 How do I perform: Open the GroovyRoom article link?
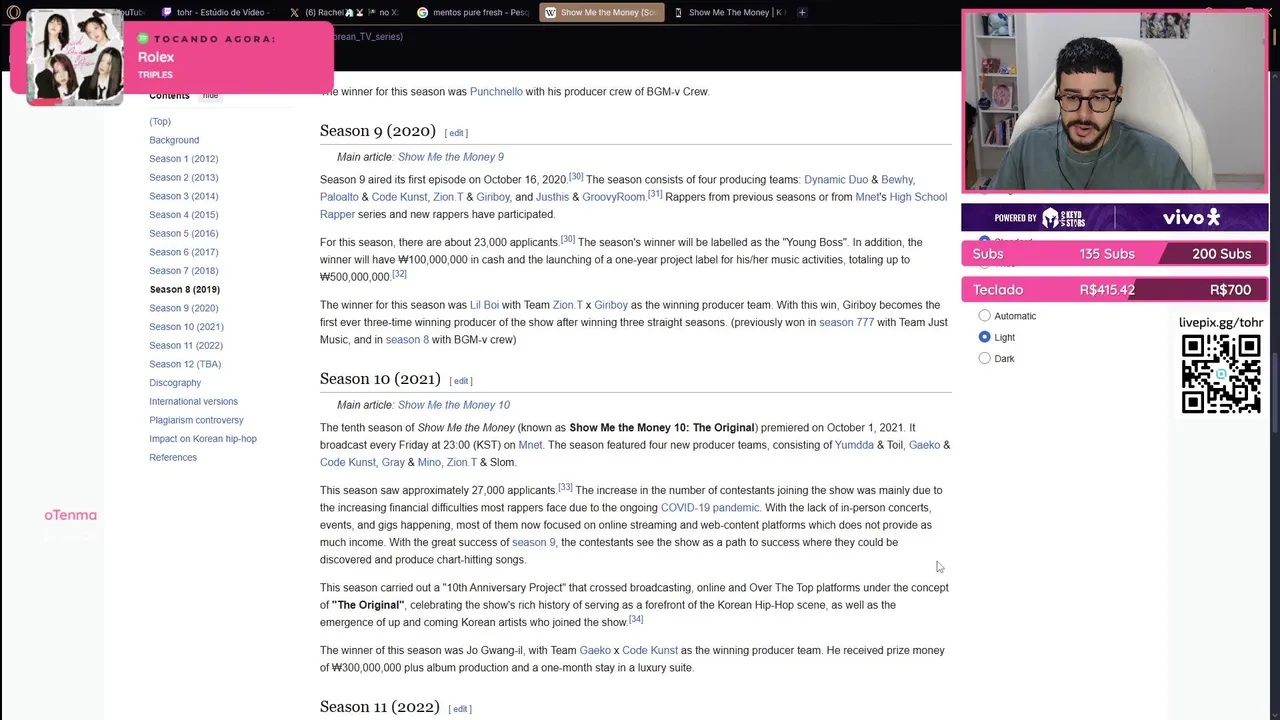(613, 197)
